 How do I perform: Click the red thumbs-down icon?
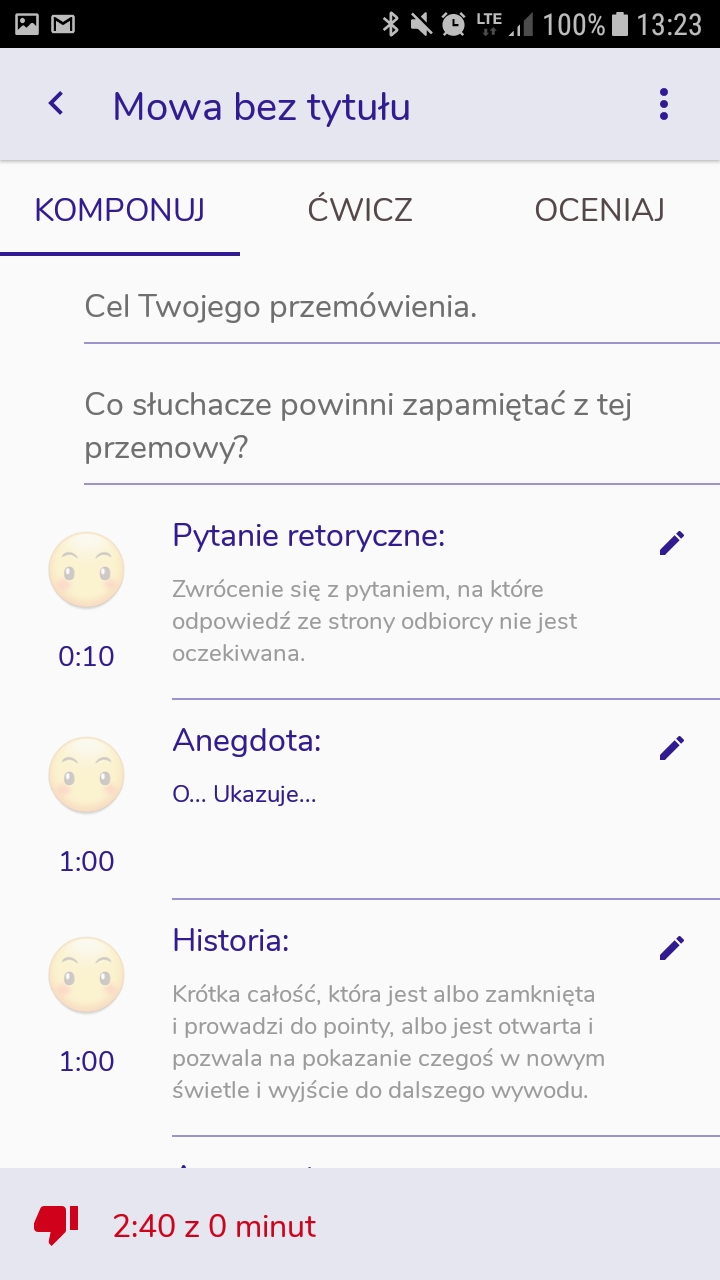(x=56, y=1225)
